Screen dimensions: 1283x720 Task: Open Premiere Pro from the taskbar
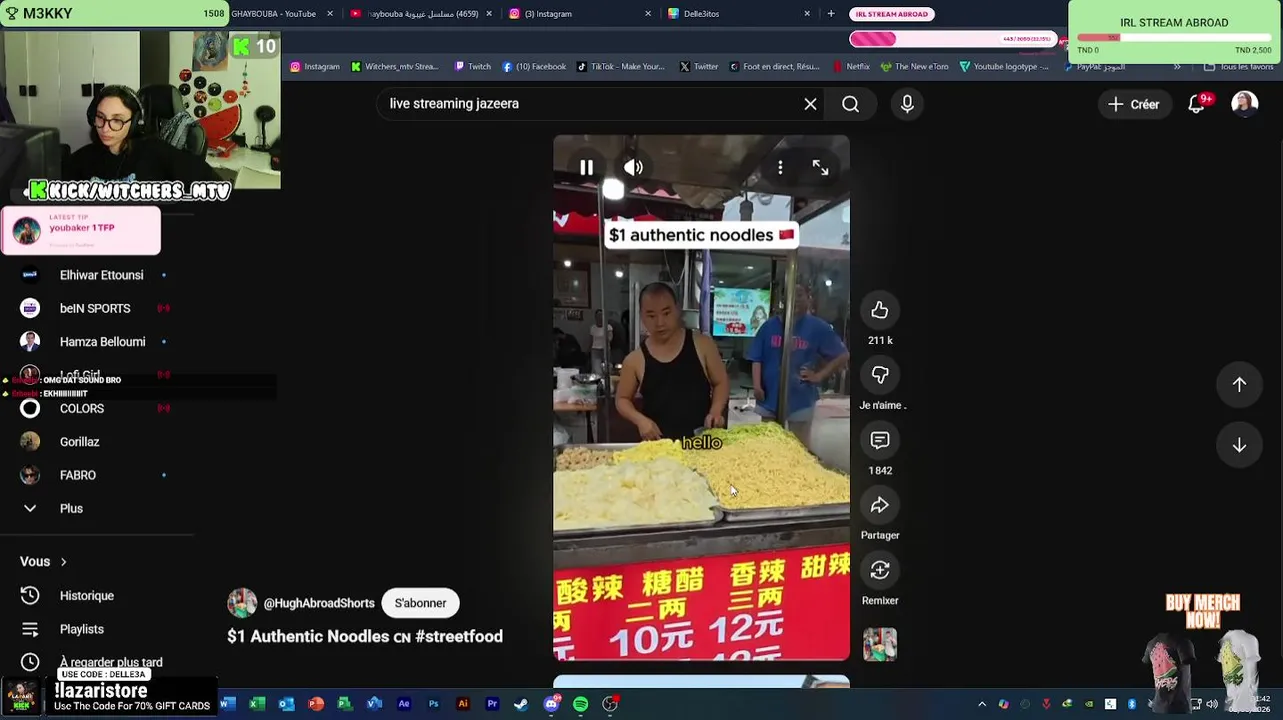click(x=492, y=704)
